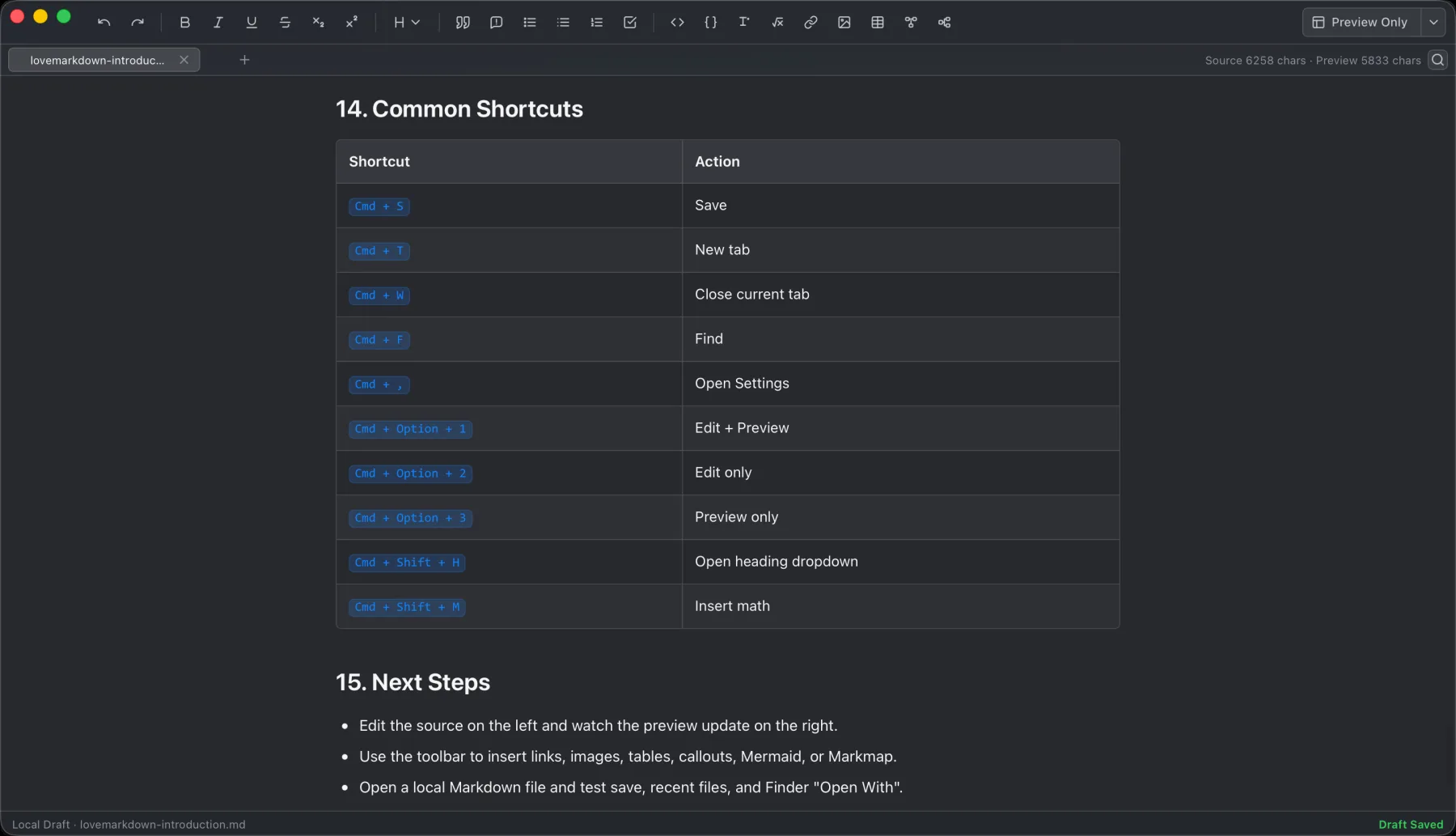The image size is (1456, 836).
Task: Open a new tab with plus
Action: pyautogui.click(x=244, y=60)
